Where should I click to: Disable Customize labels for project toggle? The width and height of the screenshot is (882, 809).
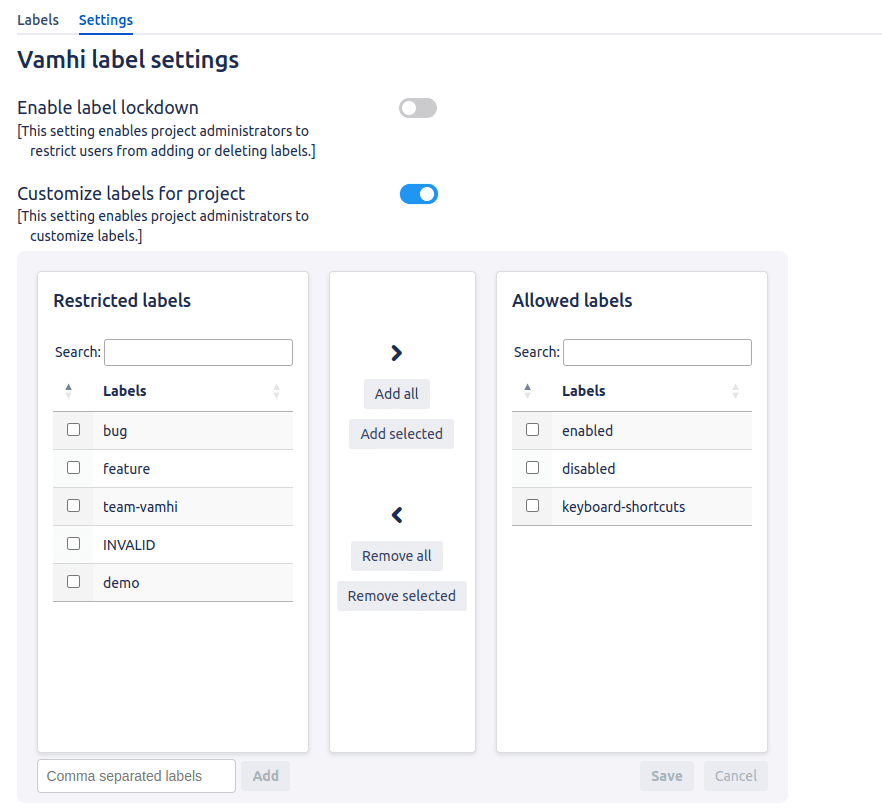[419, 194]
